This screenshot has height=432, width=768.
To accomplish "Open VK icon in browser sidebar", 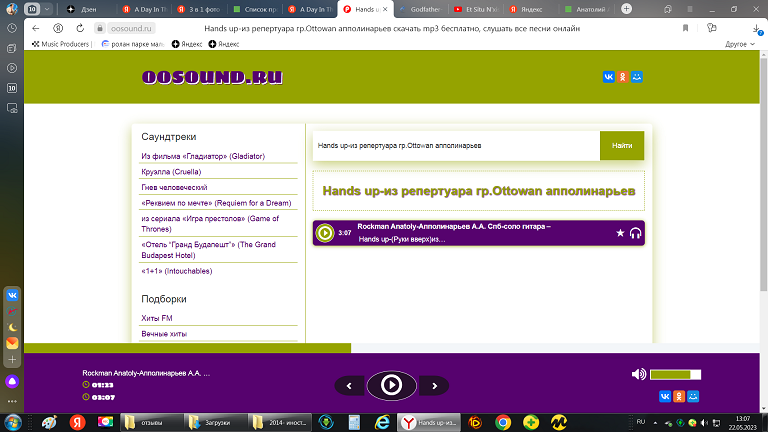I will click(12, 295).
